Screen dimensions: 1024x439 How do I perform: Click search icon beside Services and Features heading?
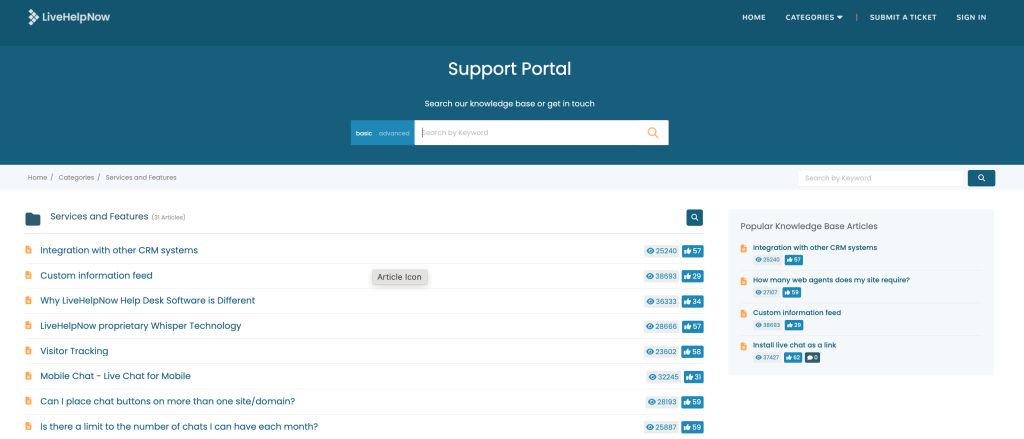point(694,217)
